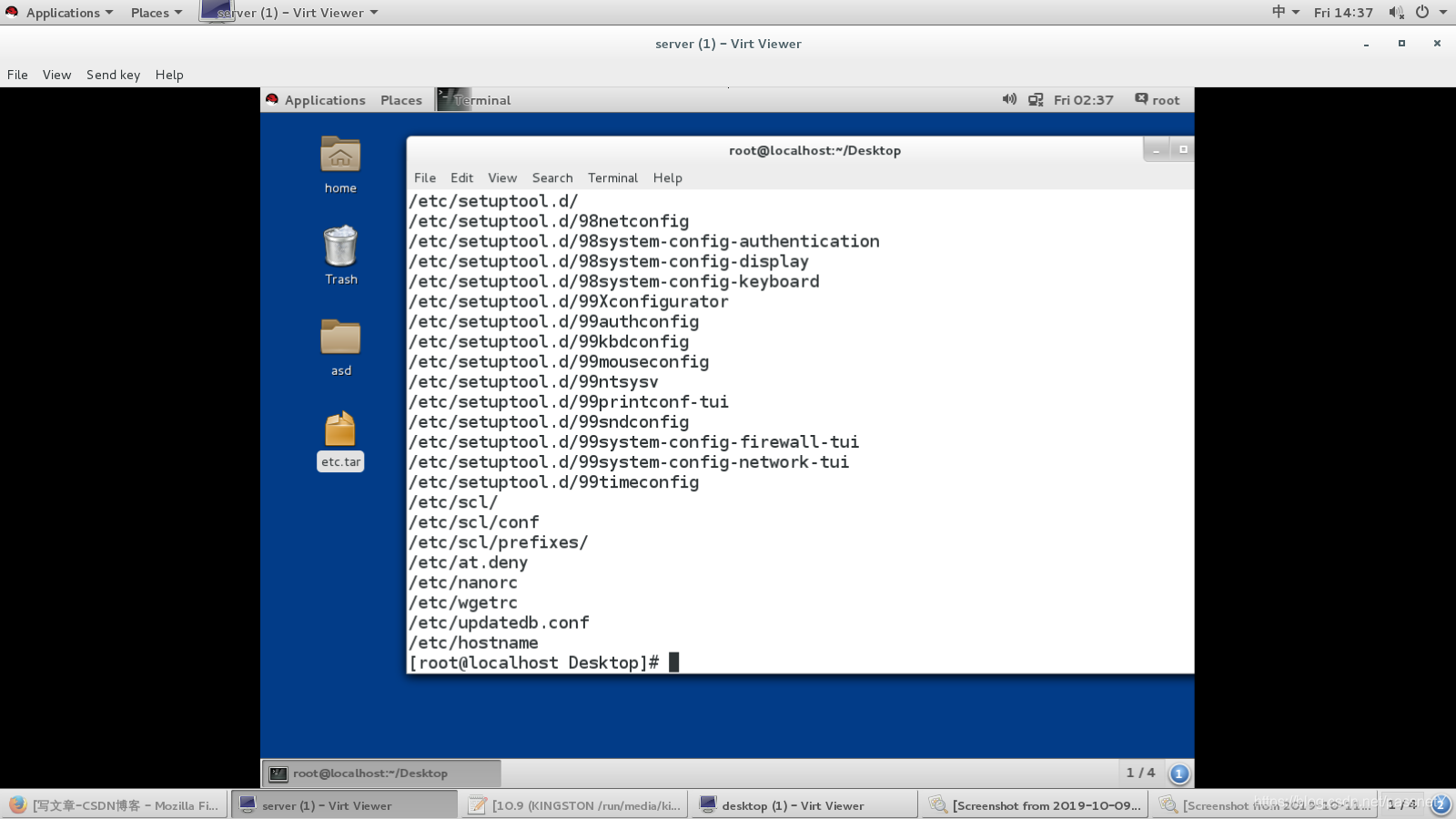Click host clock Fri 14:37
Screen dimensions: 1456x819
[1343, 13]
